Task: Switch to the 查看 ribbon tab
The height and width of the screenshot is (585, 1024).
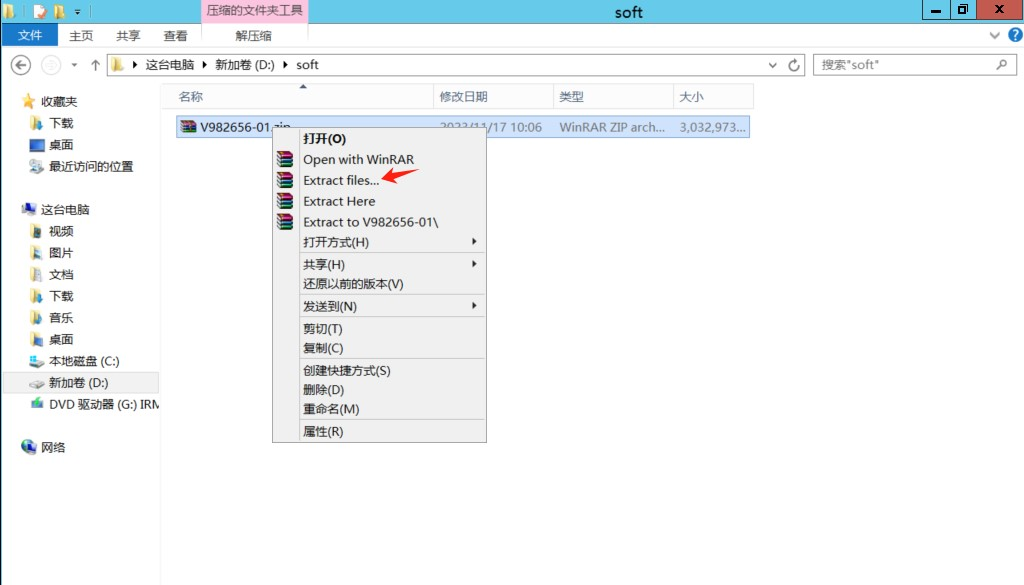Action: (x=175, y=34)
